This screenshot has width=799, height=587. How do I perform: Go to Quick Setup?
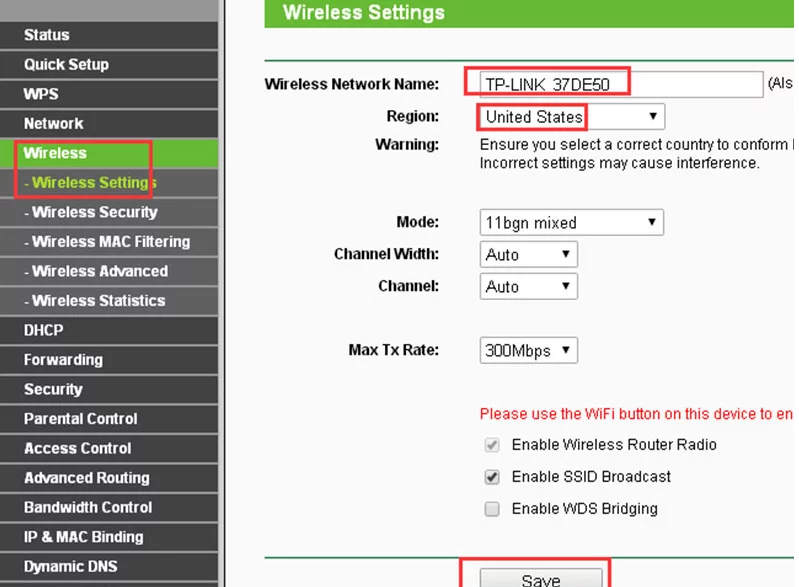66,64
